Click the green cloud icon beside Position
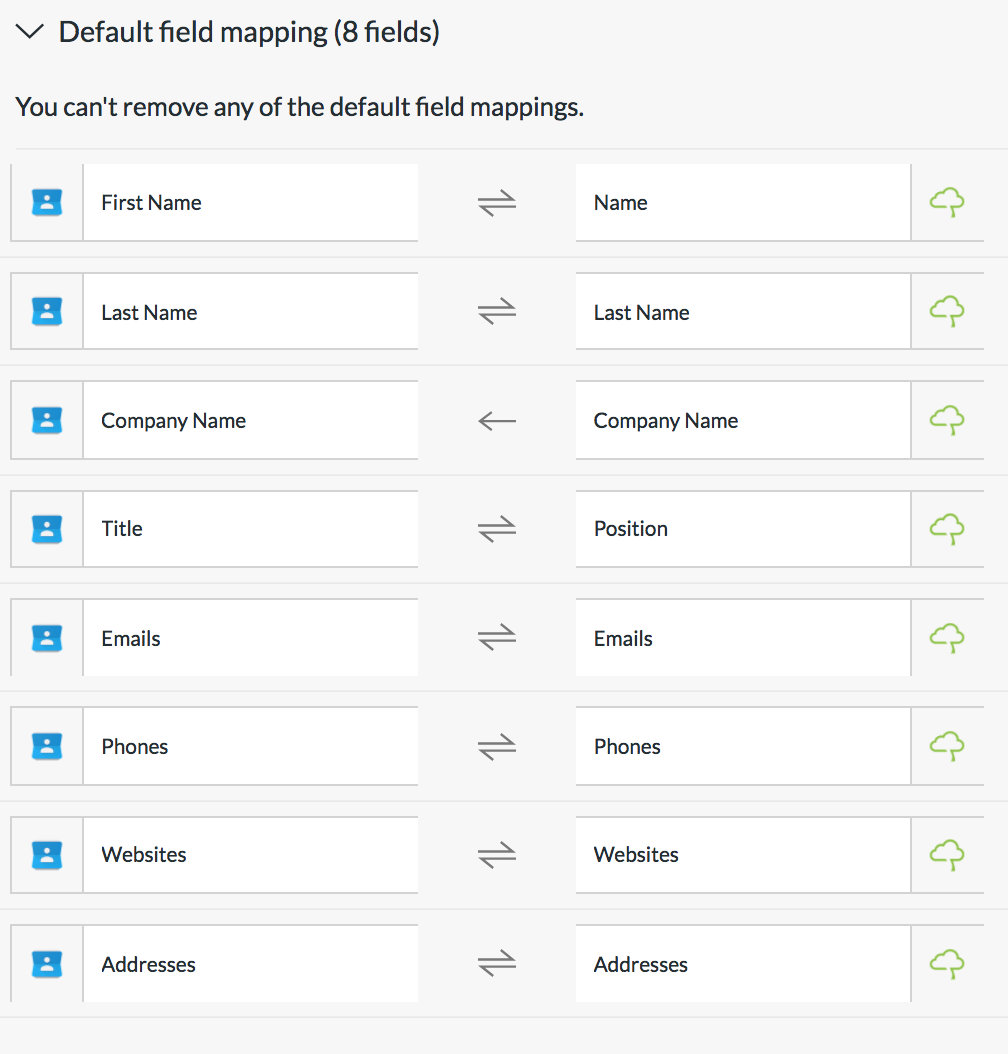 pyautogui.click(x=947, y=529)
